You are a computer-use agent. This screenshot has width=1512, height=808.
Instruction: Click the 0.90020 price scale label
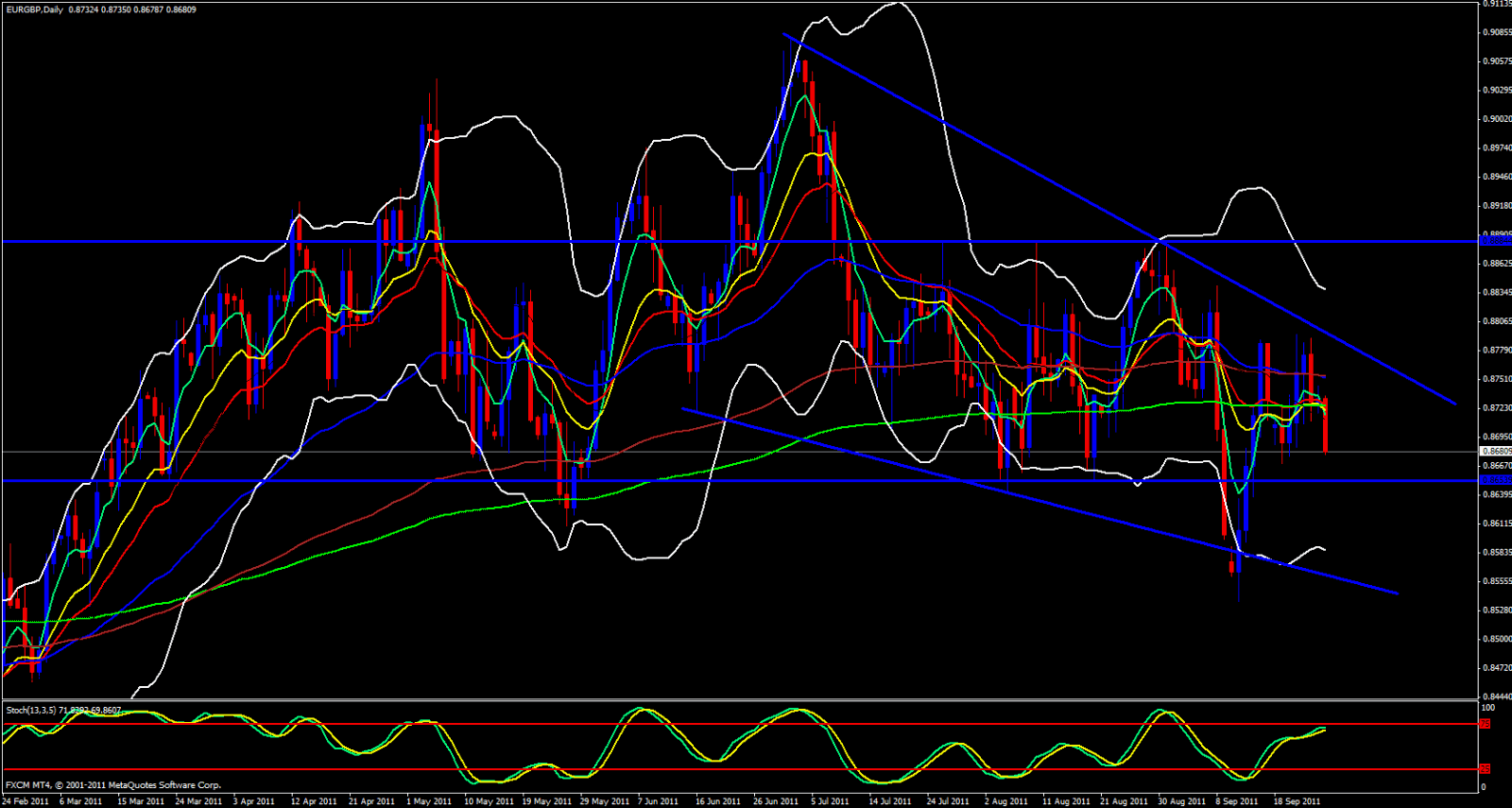click(x=1496, y=119)
